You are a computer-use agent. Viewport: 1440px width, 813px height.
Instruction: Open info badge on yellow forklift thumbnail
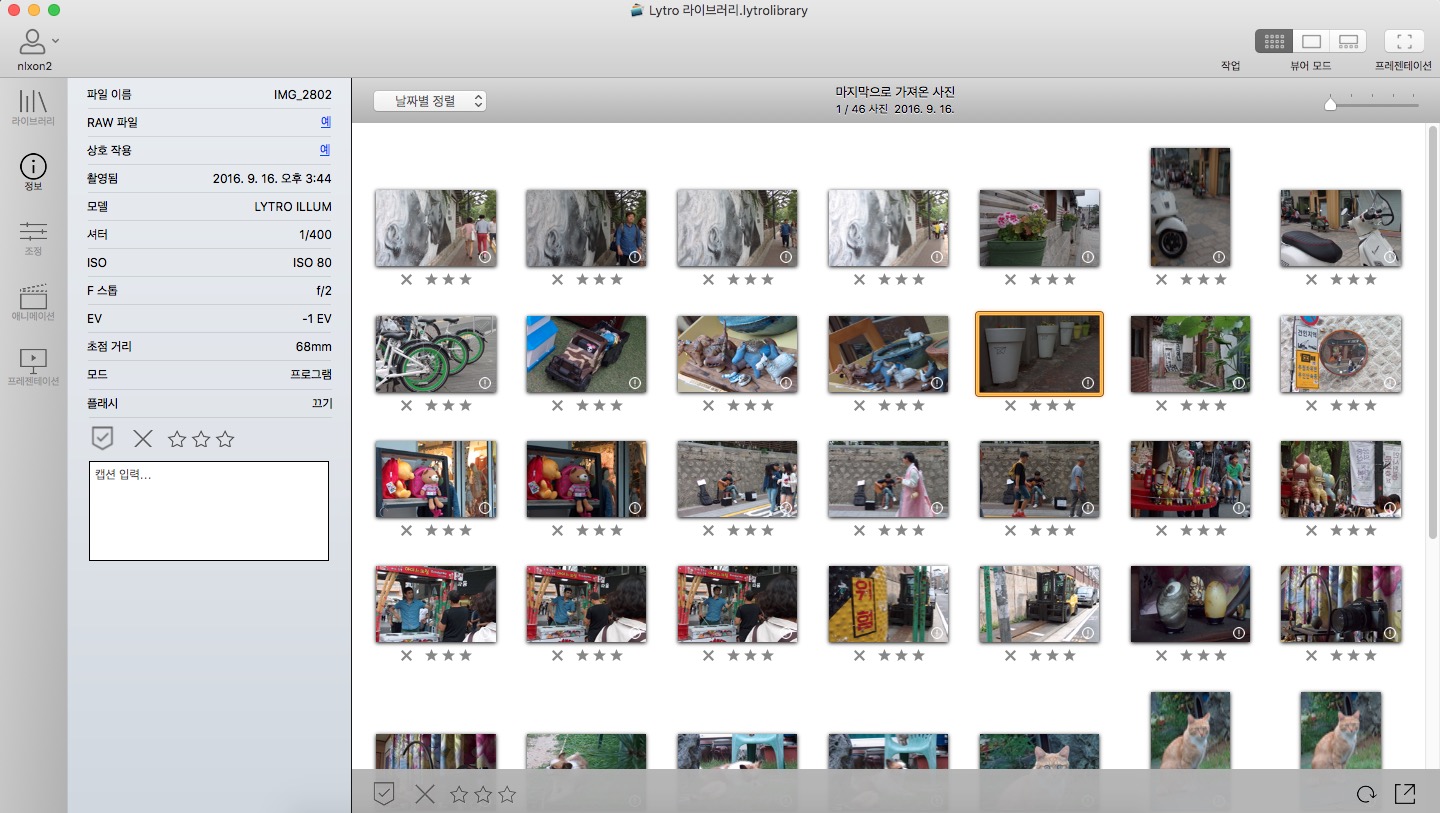[1087, 633]
